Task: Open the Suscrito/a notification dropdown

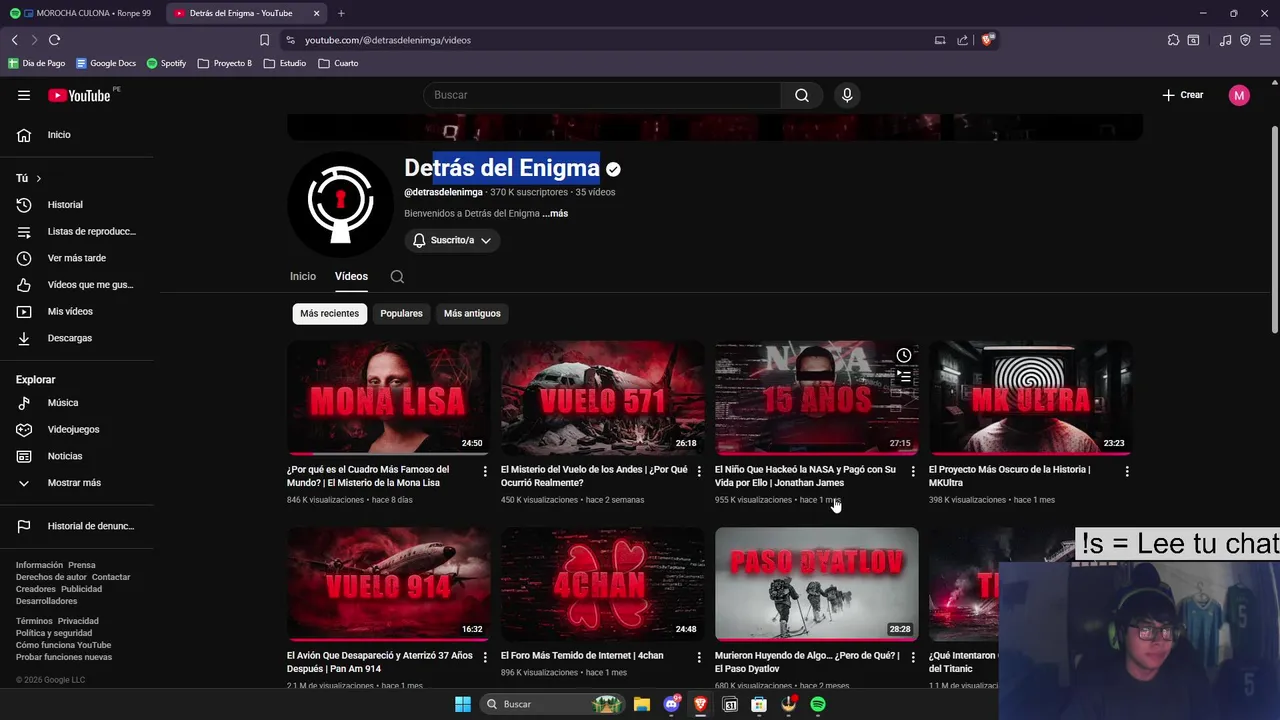Action: coord(452,240)
